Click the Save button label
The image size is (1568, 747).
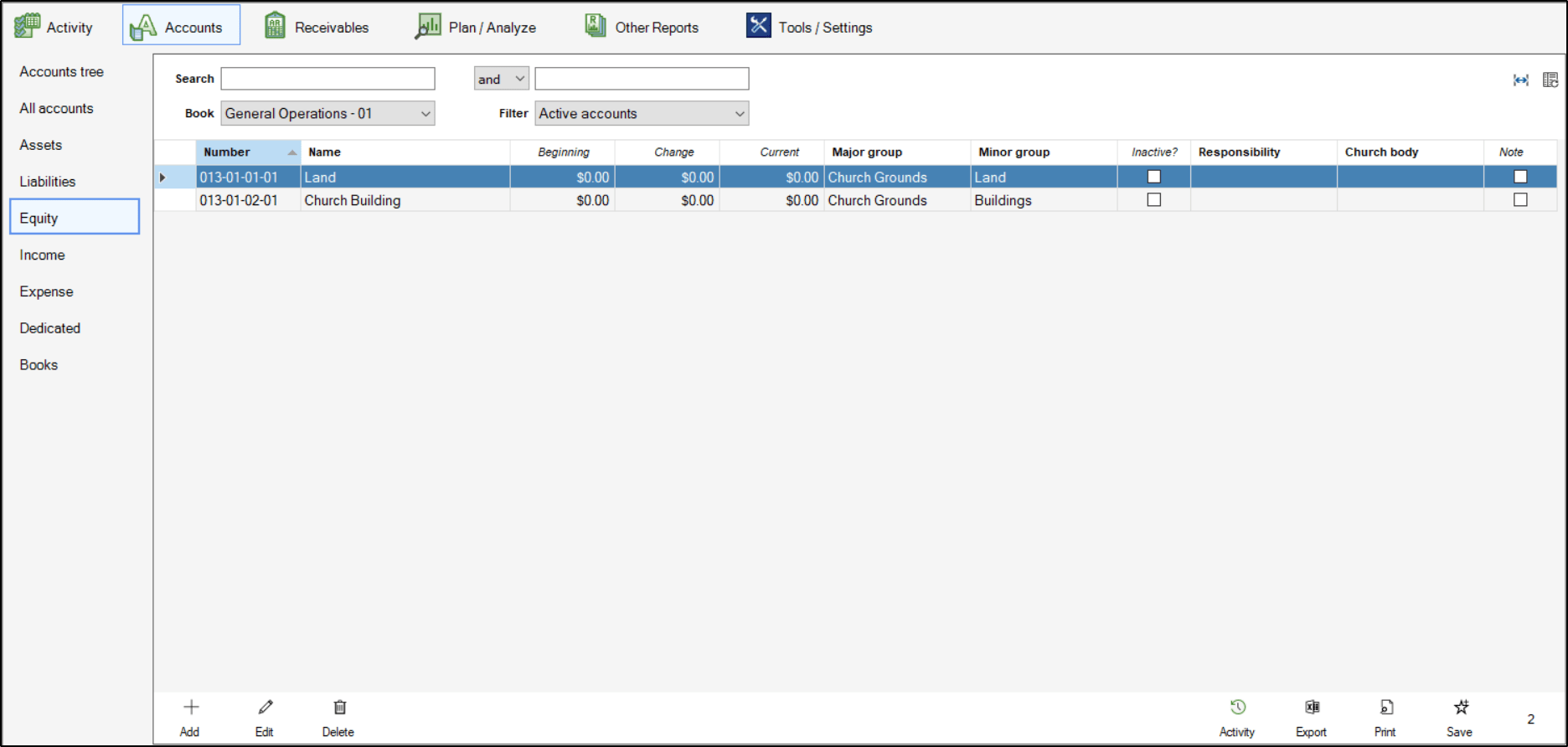1459,732
